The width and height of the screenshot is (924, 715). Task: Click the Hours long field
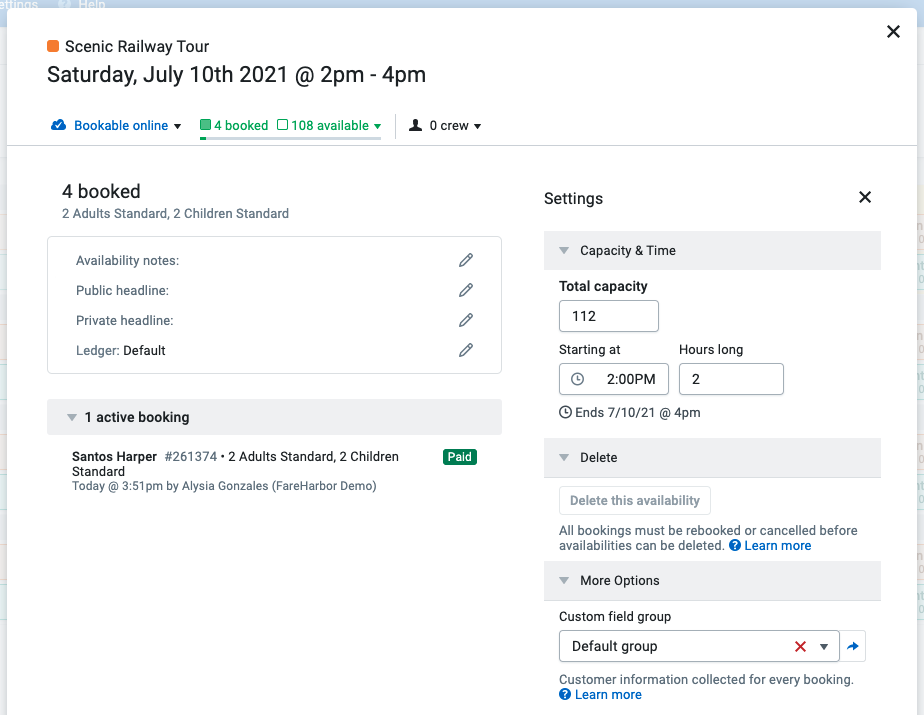731,379
